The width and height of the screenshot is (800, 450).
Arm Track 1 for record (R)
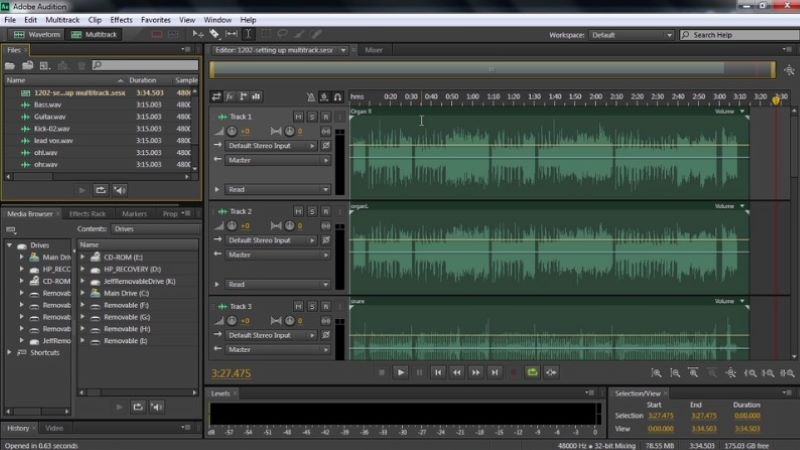326,117
